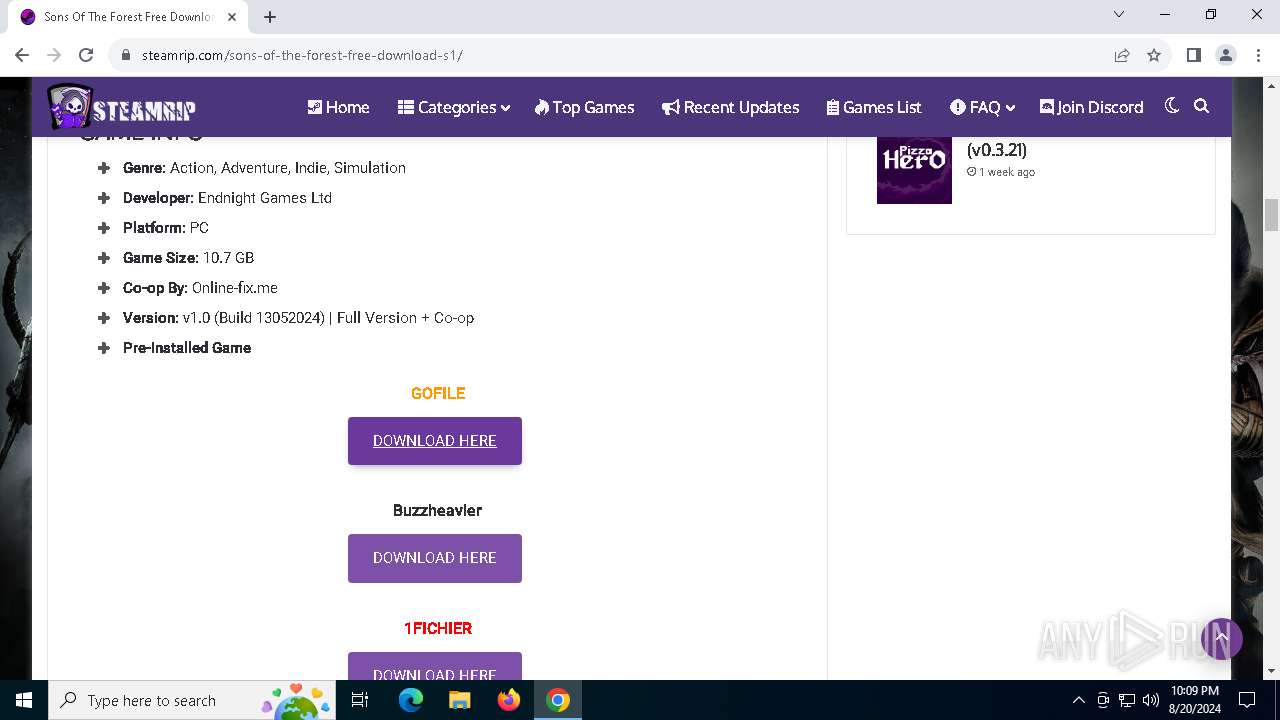Reload the current page
The height and width of the screenshot is (720, 1280).
tap(86, 55)
